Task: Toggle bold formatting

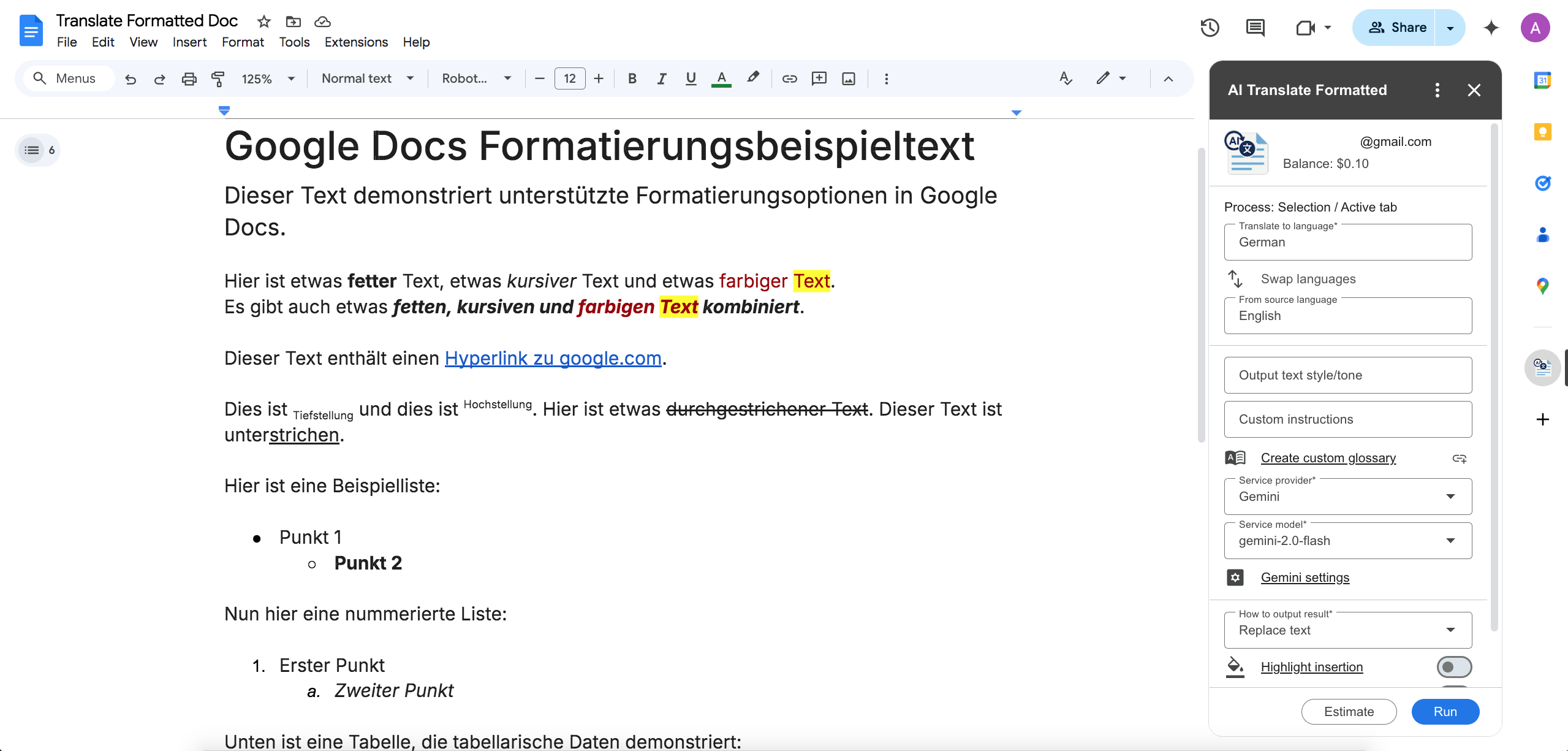Action: (x=632, y=78)
